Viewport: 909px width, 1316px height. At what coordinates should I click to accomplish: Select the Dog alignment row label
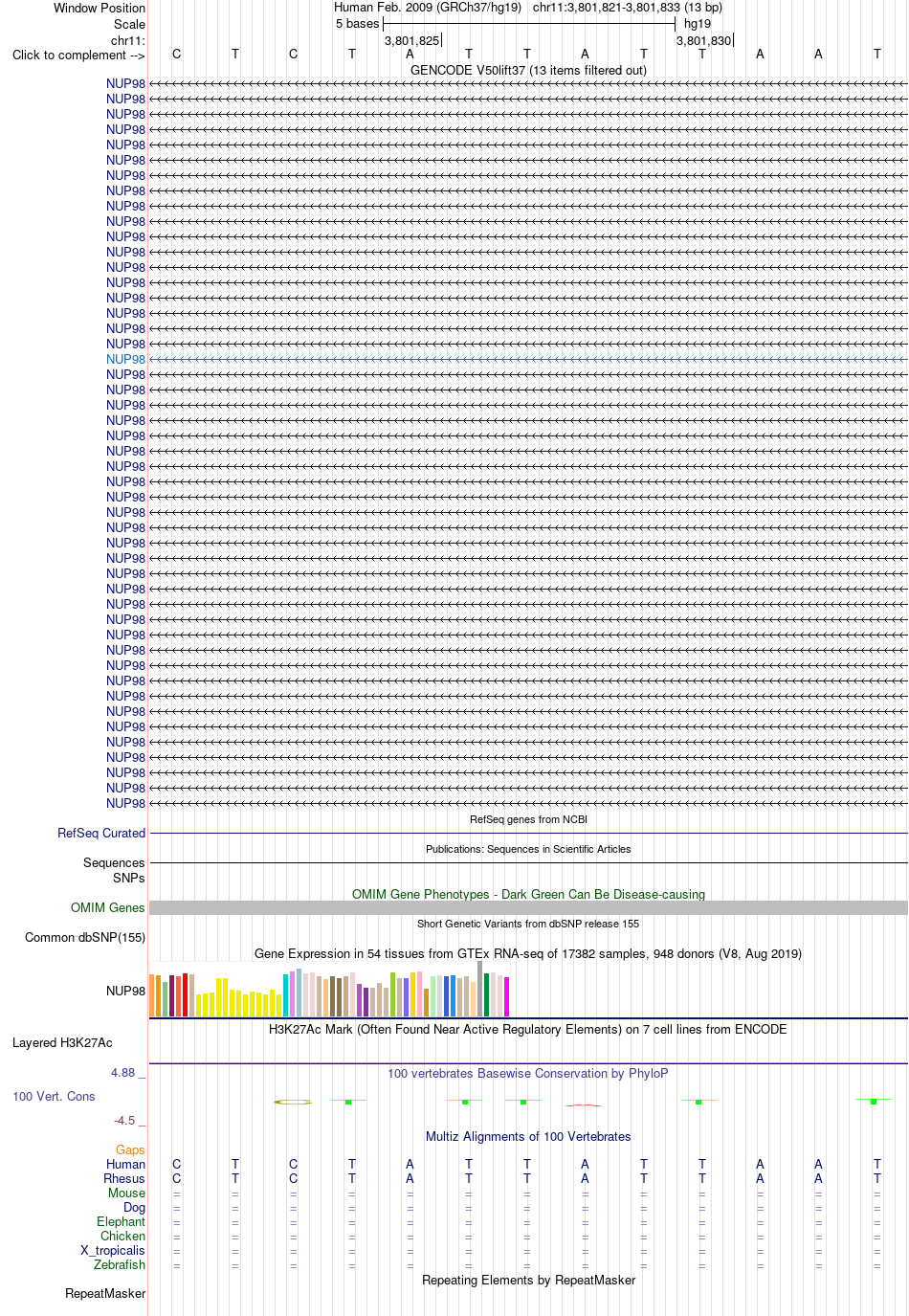click(135, 1208)
